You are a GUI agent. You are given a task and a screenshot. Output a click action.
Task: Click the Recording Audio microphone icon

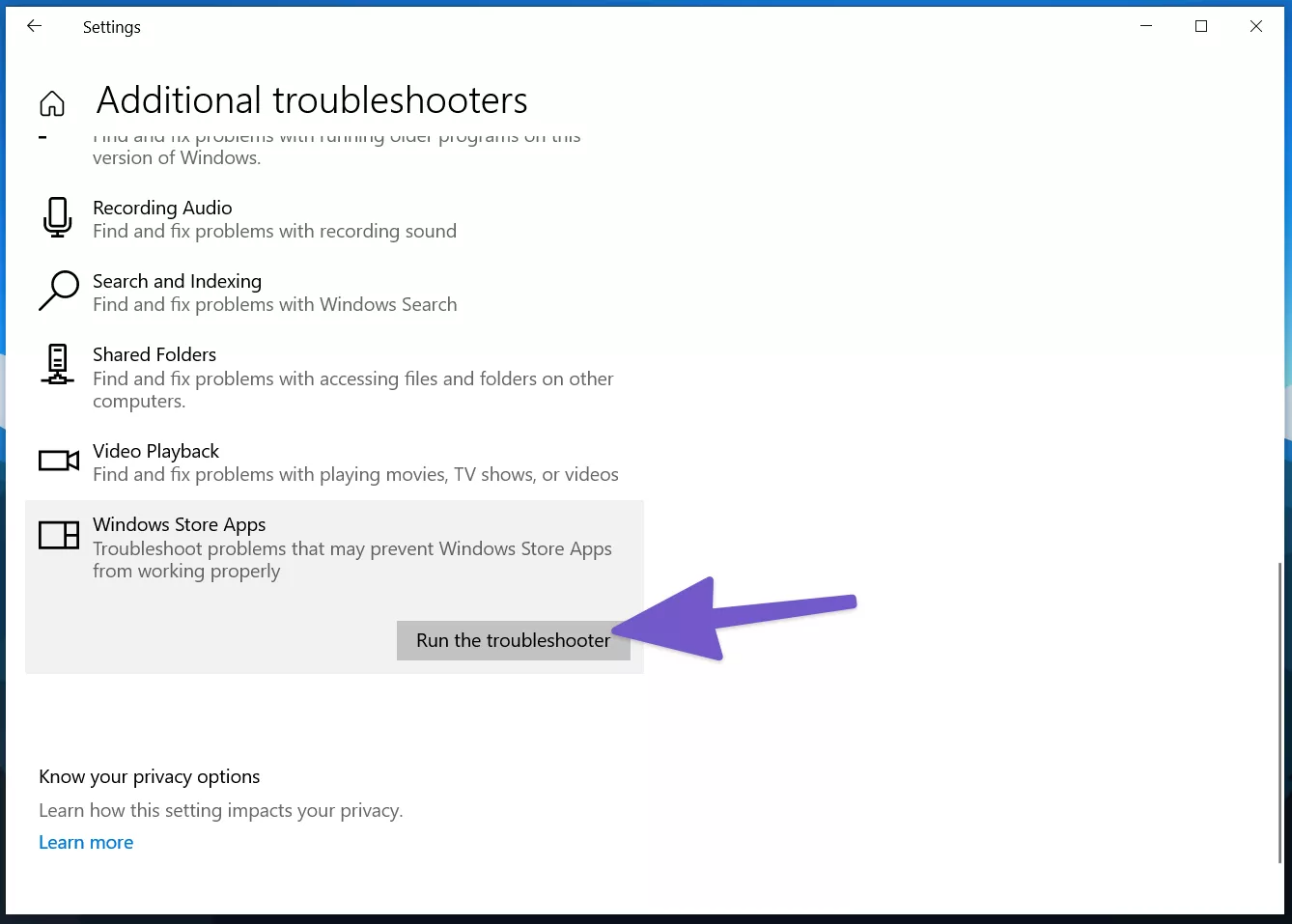[58, 217]
